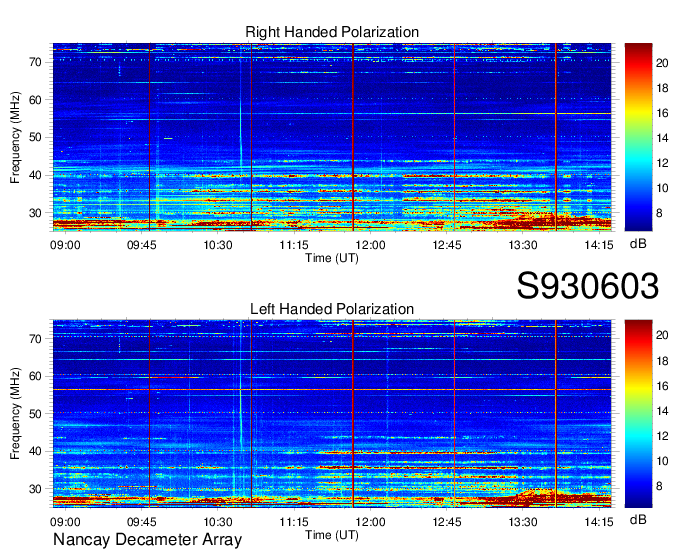The height and width of the screenshot is (552, 680).
Task: Click the 60 MHz tick of left-handed plot
Action: point(36,376)
